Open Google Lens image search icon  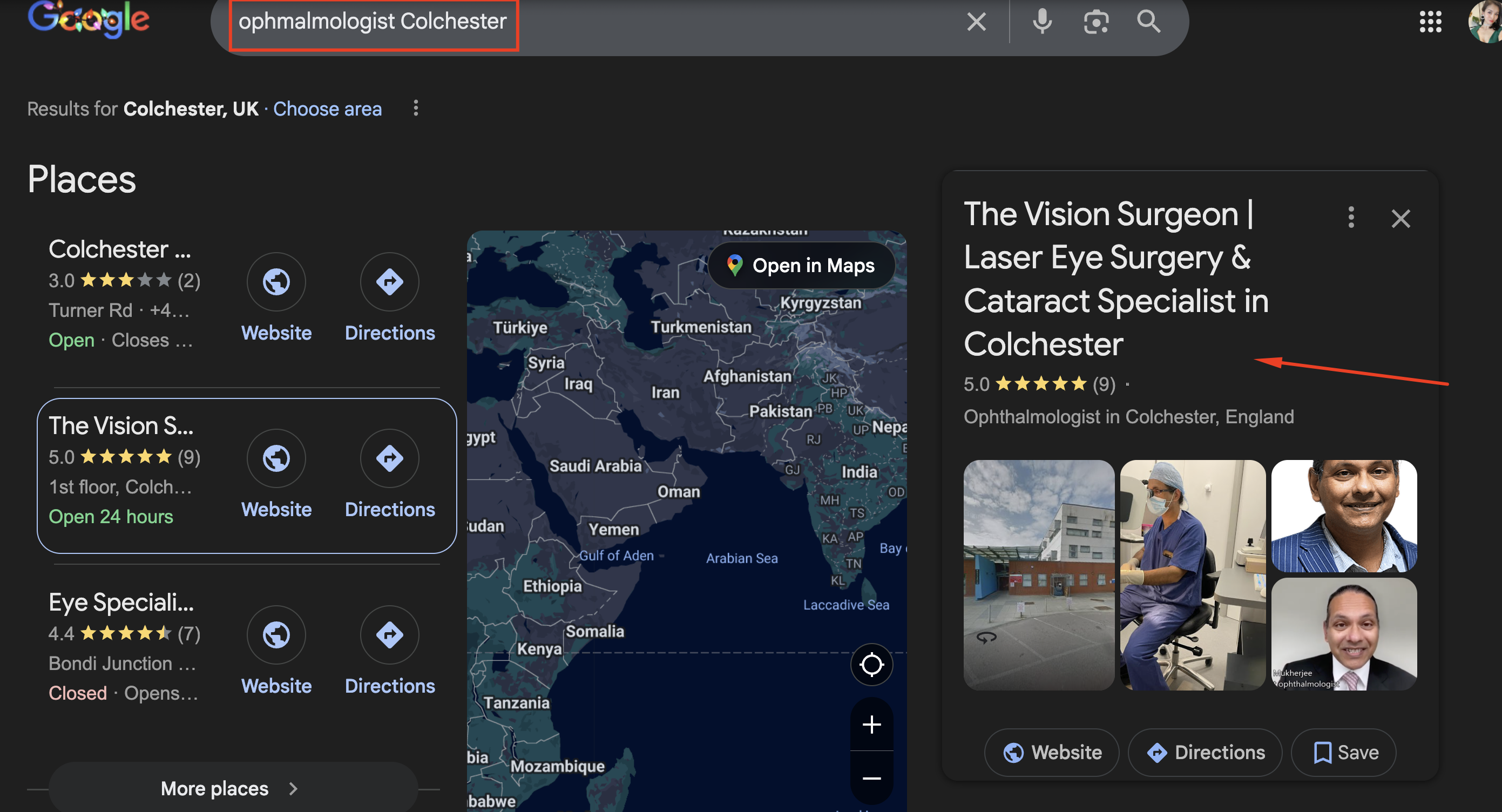tap(1095, 22)
